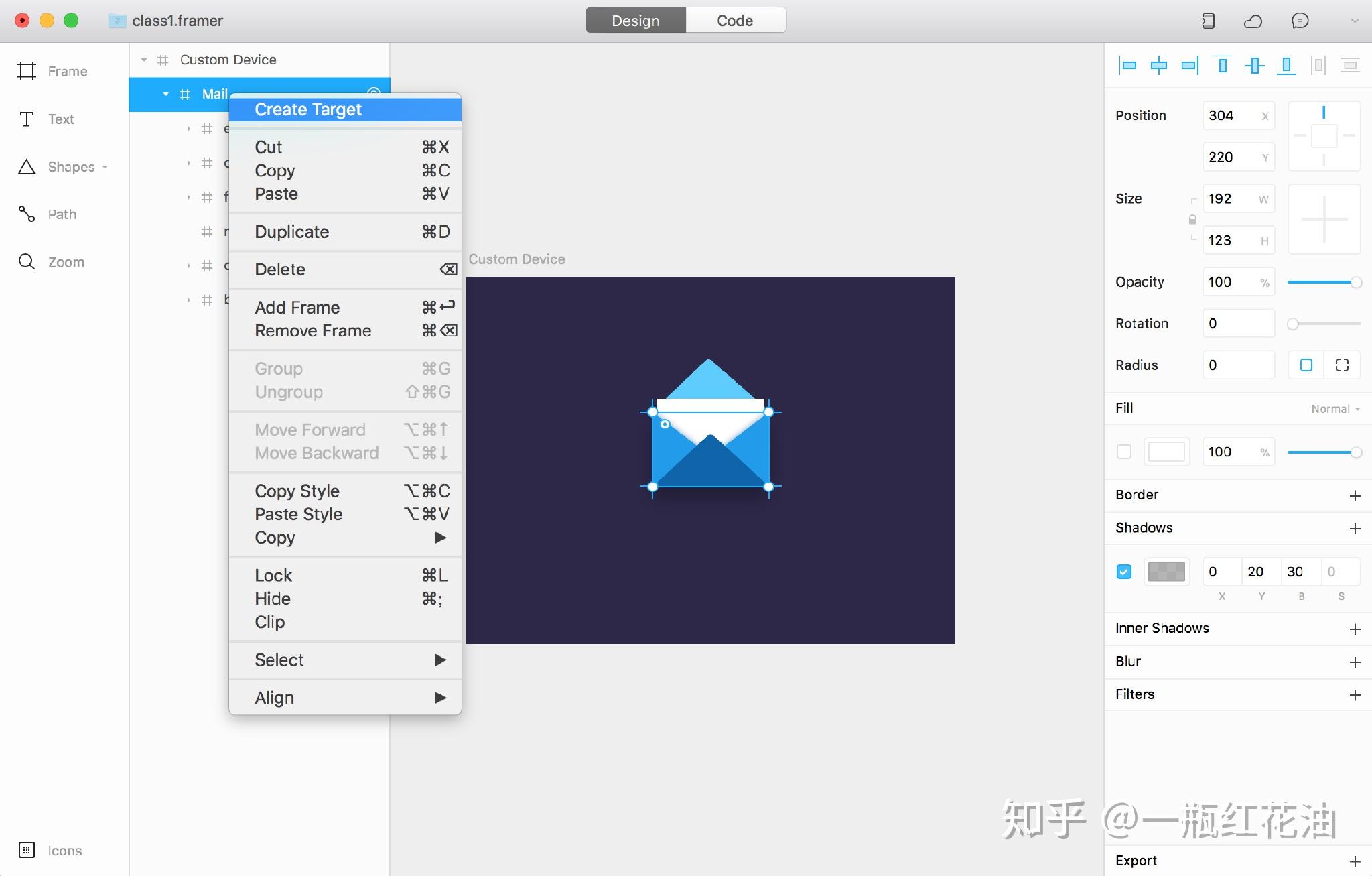
Task: Uncheck the shadow enabled checkbox
Action: [x=1124, y=572]
